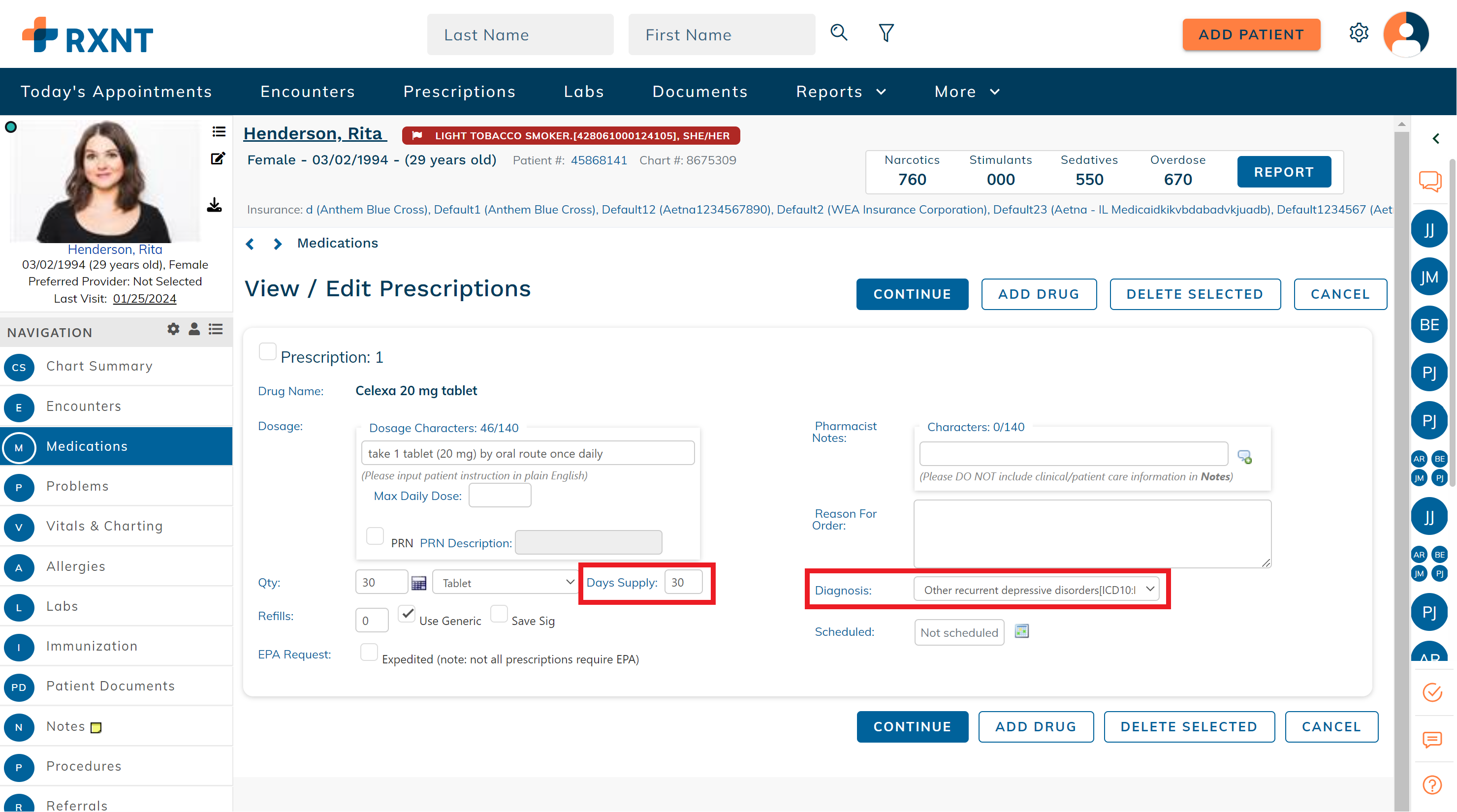Switch to the Encounters menu item
Image resolution: width=1457 pixels, height=812 pixels.
pyautogui.click(x=308, y=92)
